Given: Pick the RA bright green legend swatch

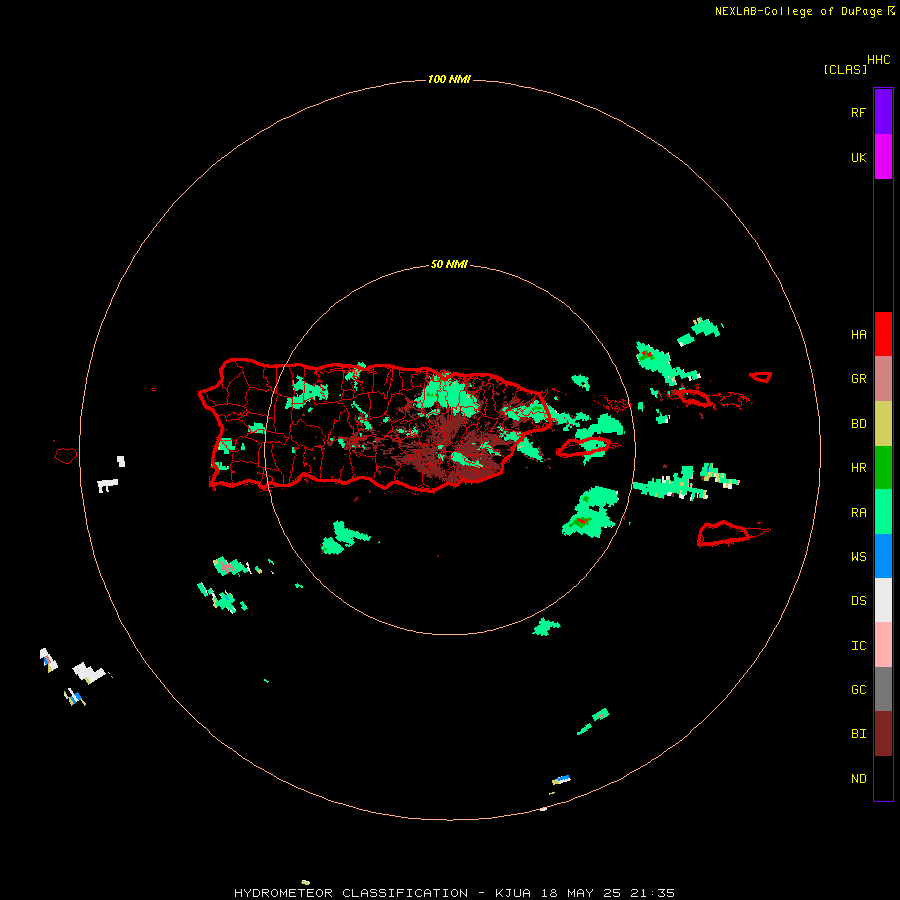Looking at the screenshot, I should pos(883,512).
